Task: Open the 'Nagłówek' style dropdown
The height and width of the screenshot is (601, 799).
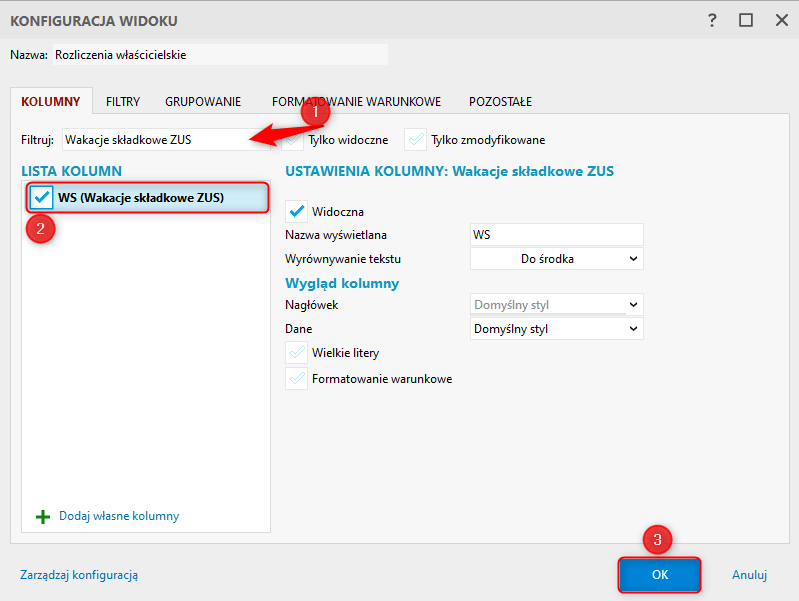Action: [x=556, y=305]
